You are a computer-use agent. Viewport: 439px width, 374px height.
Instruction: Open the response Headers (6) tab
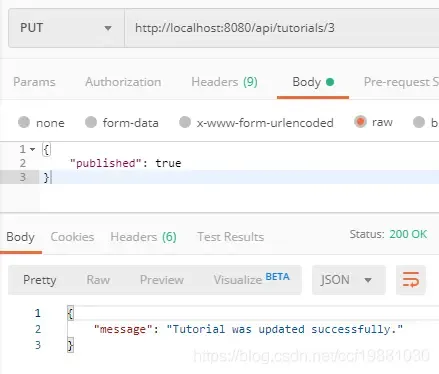[x=143, y=237]
